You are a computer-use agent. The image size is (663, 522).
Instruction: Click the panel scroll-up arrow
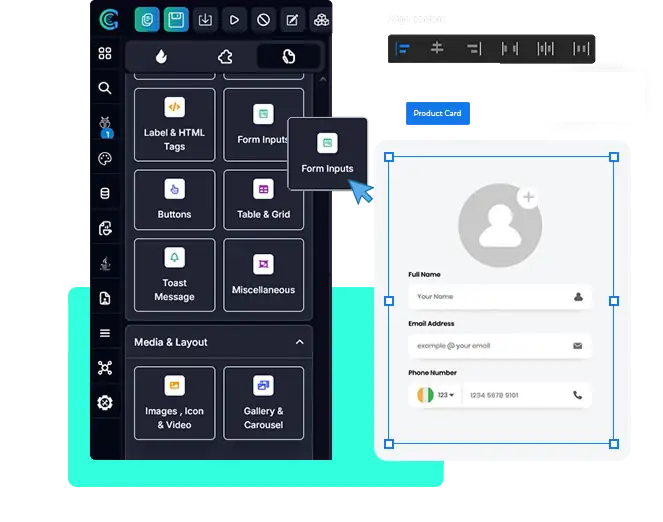tap(323, 79)
